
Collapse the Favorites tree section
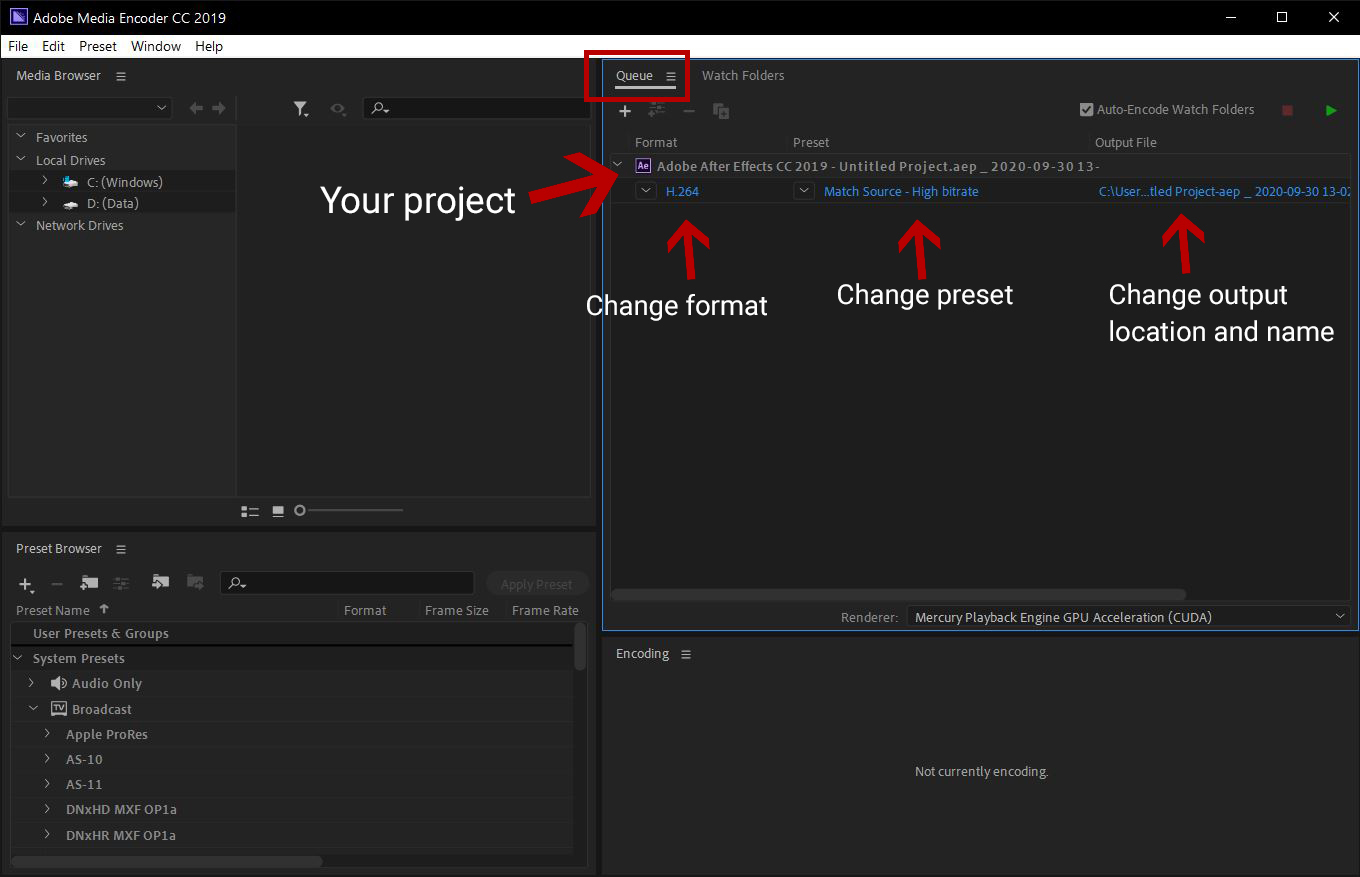[21, 137]
